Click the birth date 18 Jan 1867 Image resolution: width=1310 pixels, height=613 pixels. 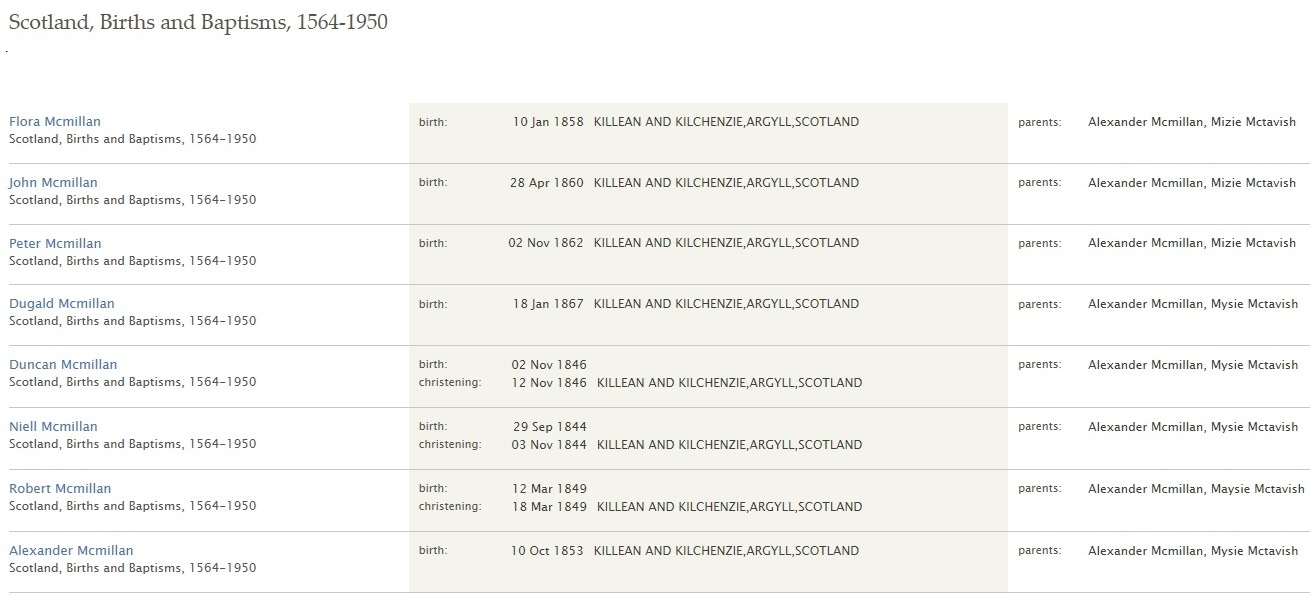coord(548,304)
